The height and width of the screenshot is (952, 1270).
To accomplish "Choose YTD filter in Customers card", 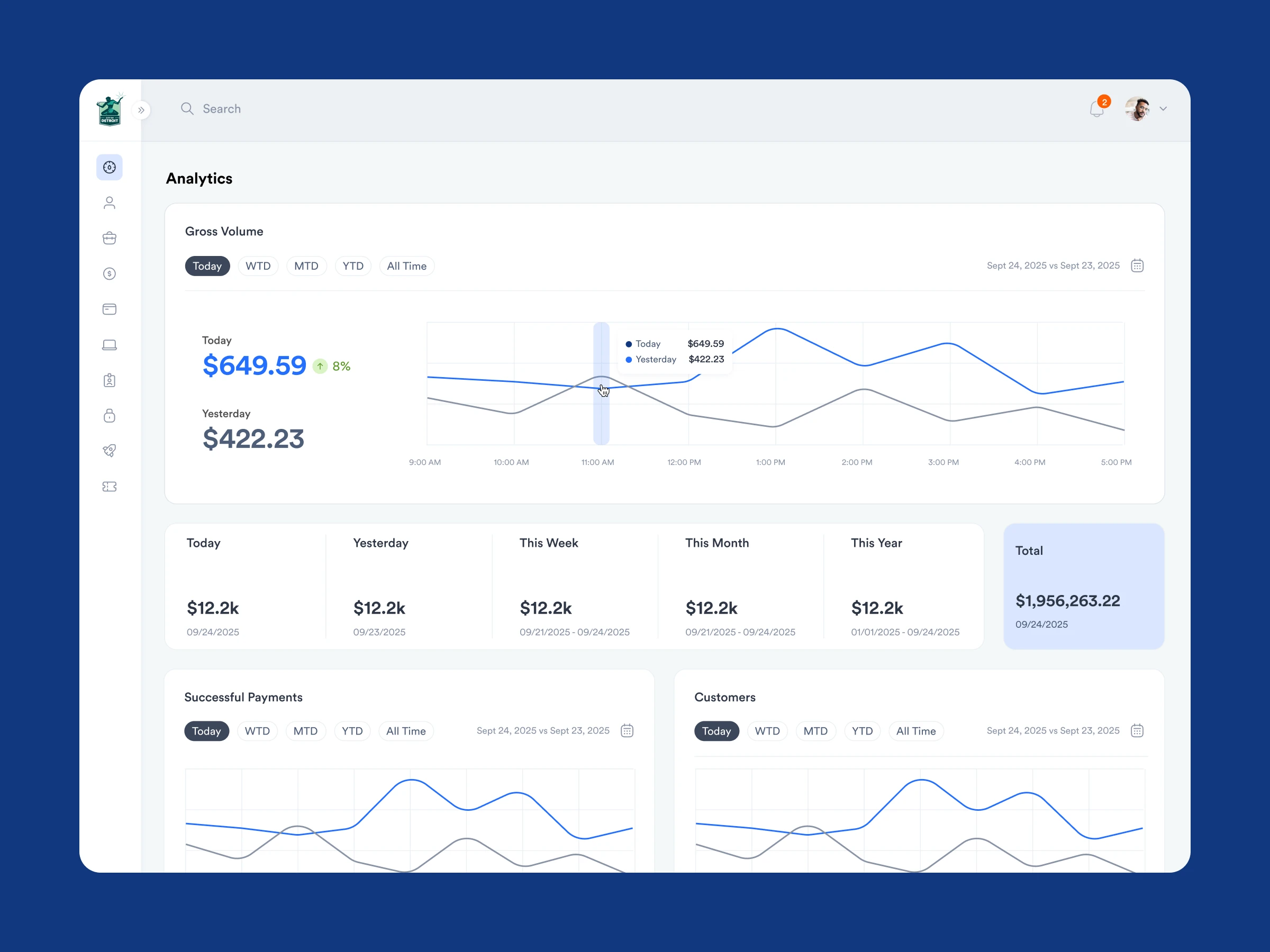I will (x=862, y=731).
